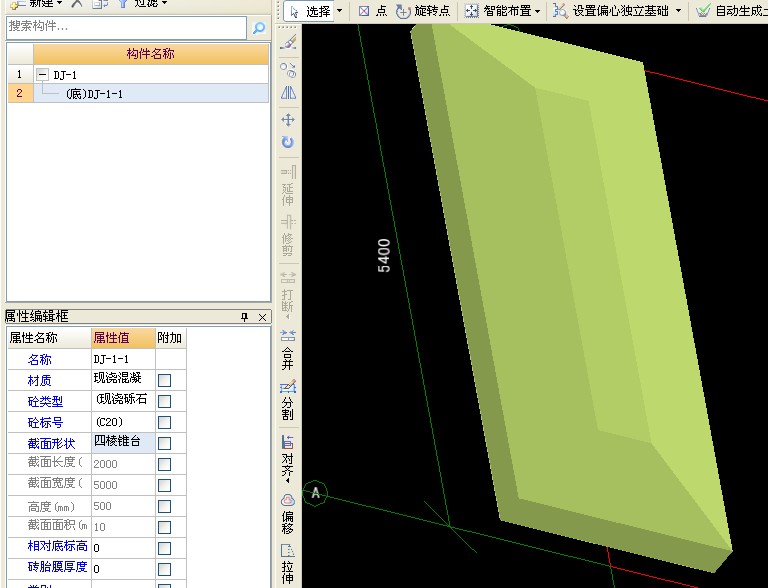Toggle 附加 checkbox for 材质 row
Viewport: 768px width, 588px height.
click(x=165, y=380)
